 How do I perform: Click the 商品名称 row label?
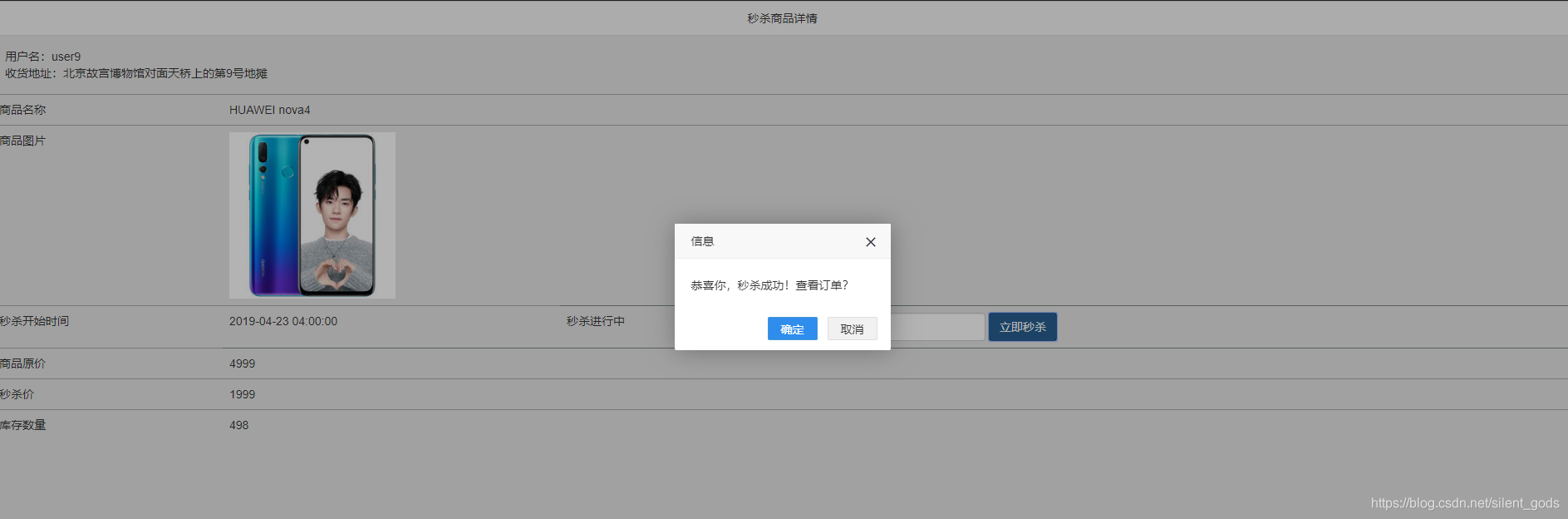point(23,110)
